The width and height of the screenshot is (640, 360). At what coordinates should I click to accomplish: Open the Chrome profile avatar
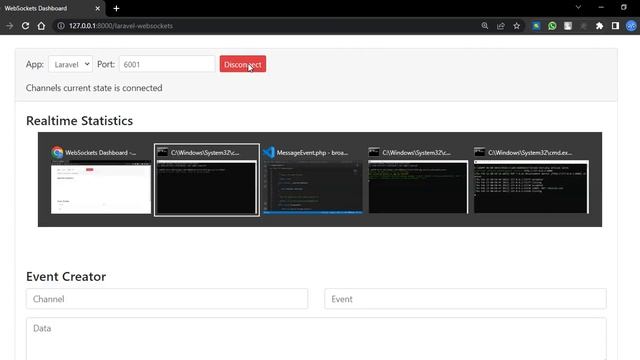(x=631, y=26)
